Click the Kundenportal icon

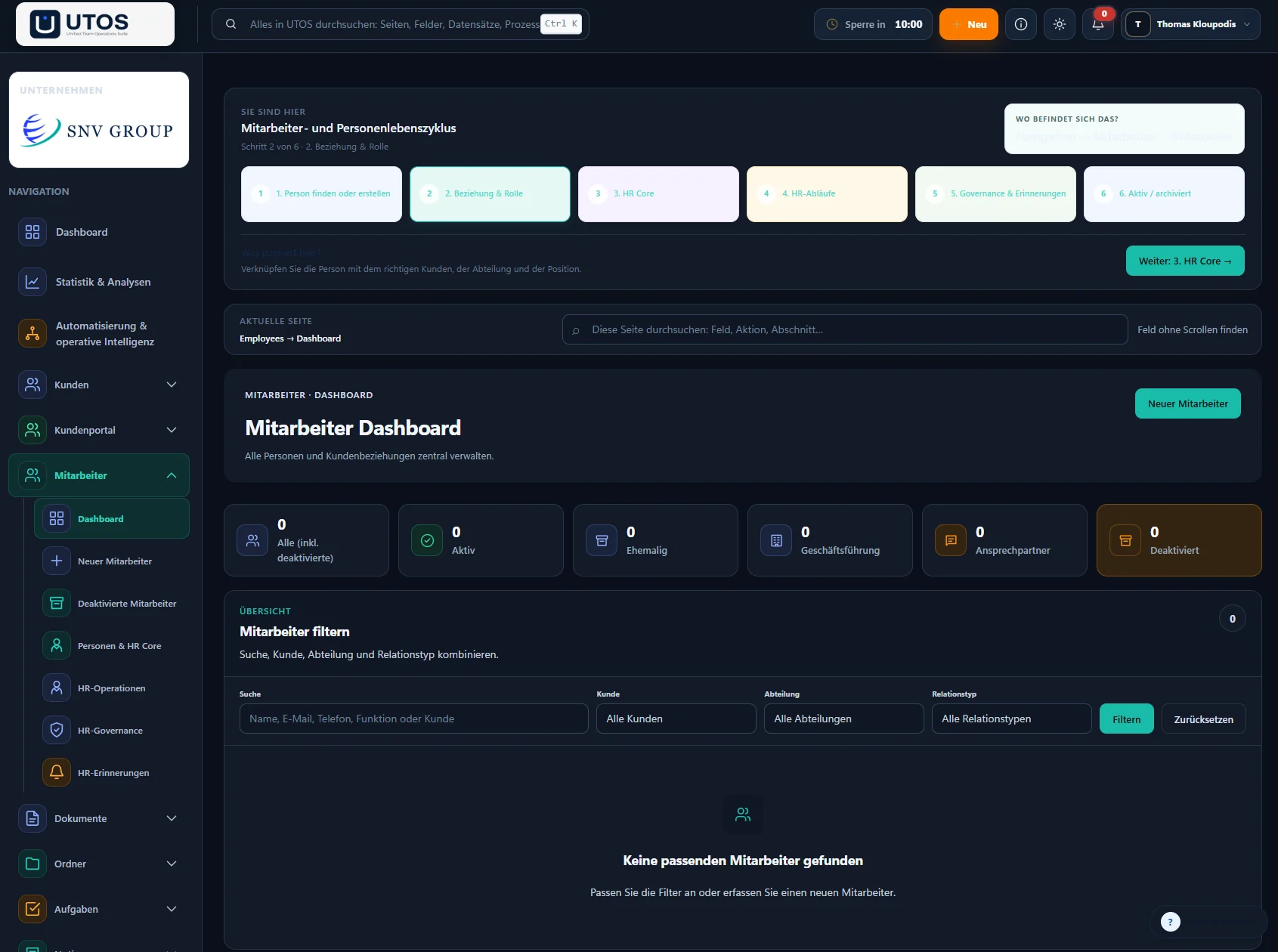coord(32,430)
